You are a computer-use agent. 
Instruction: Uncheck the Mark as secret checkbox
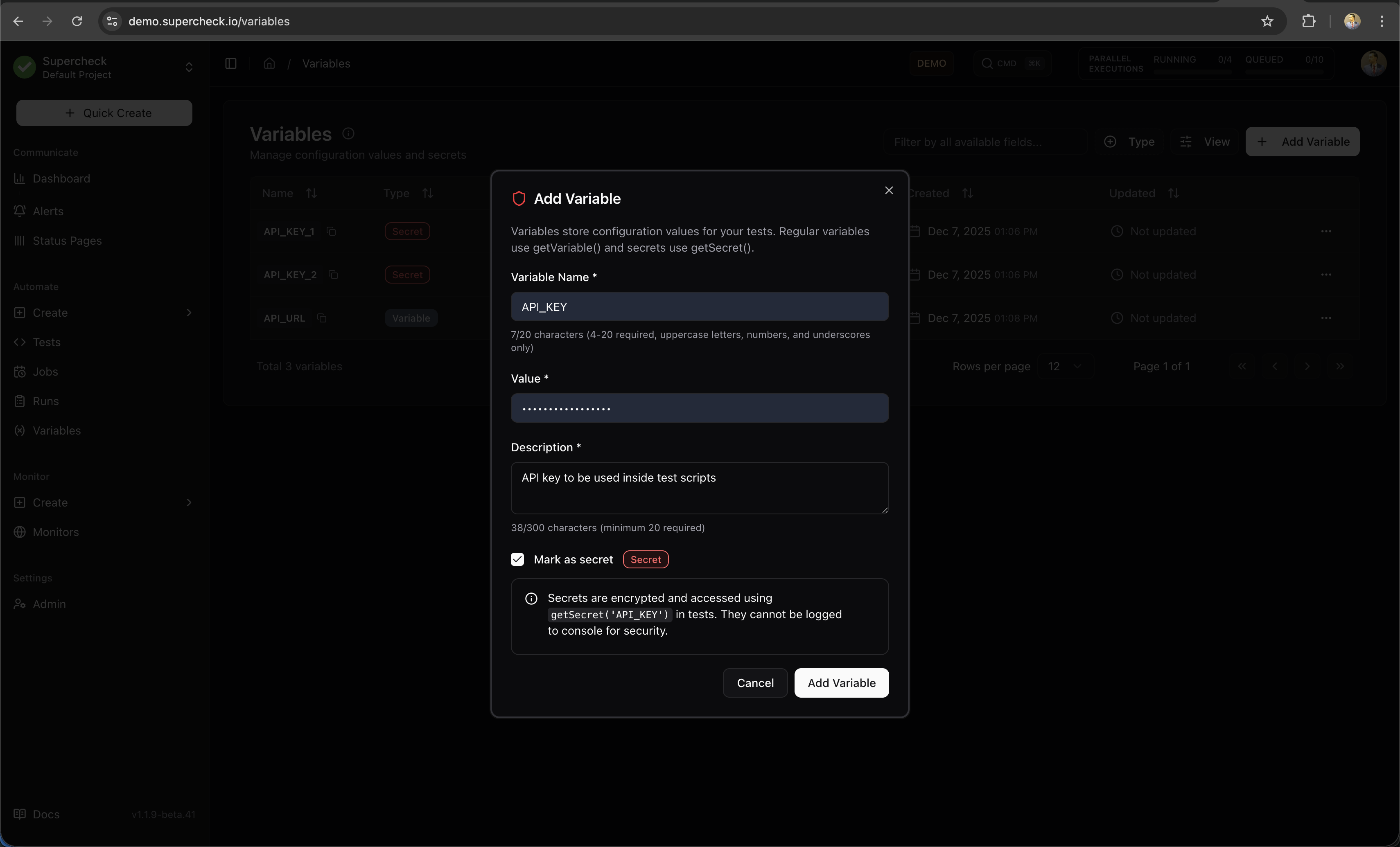[x=517, y=560]
